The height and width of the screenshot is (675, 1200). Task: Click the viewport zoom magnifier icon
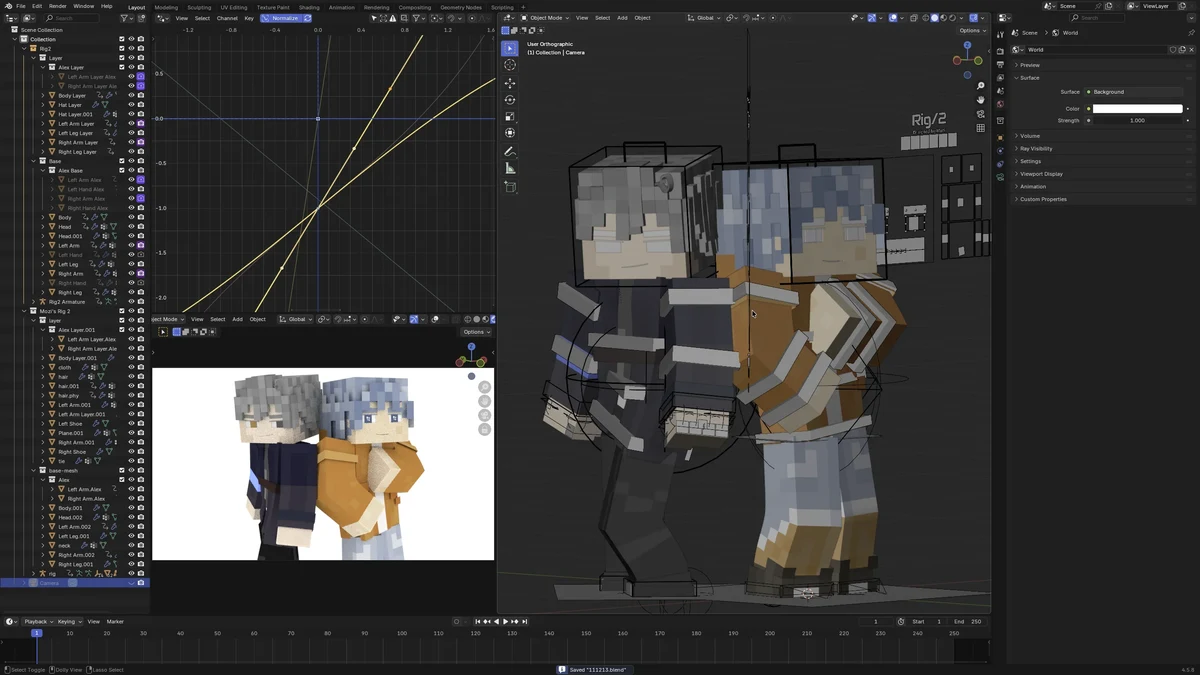click(x=981, y=86)
